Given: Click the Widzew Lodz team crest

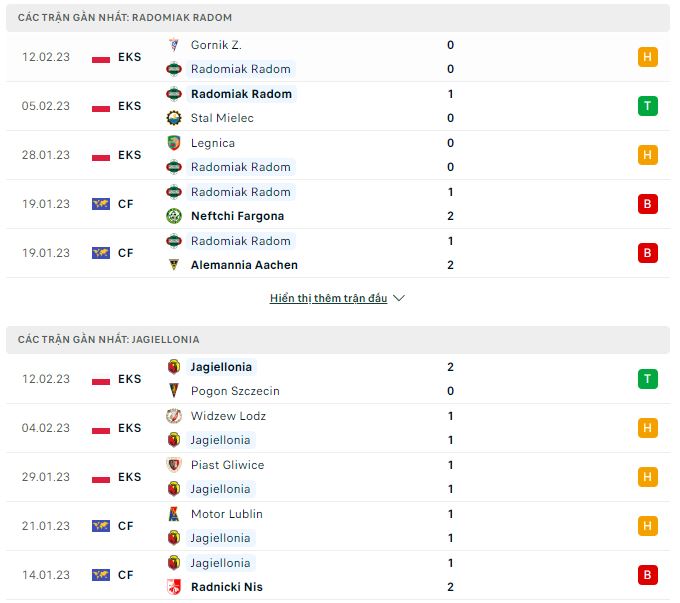Looking at the screenshot, I should 174,416.
